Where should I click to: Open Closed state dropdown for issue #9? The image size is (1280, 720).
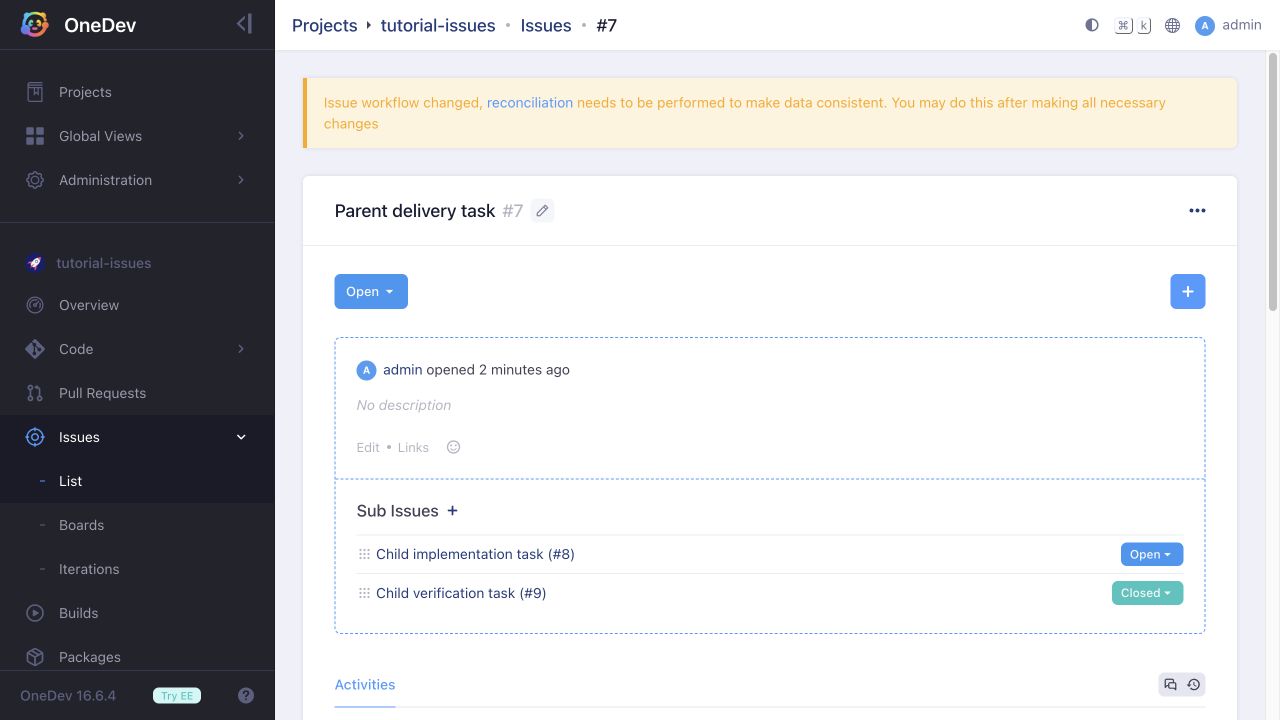pos(1147,593)
